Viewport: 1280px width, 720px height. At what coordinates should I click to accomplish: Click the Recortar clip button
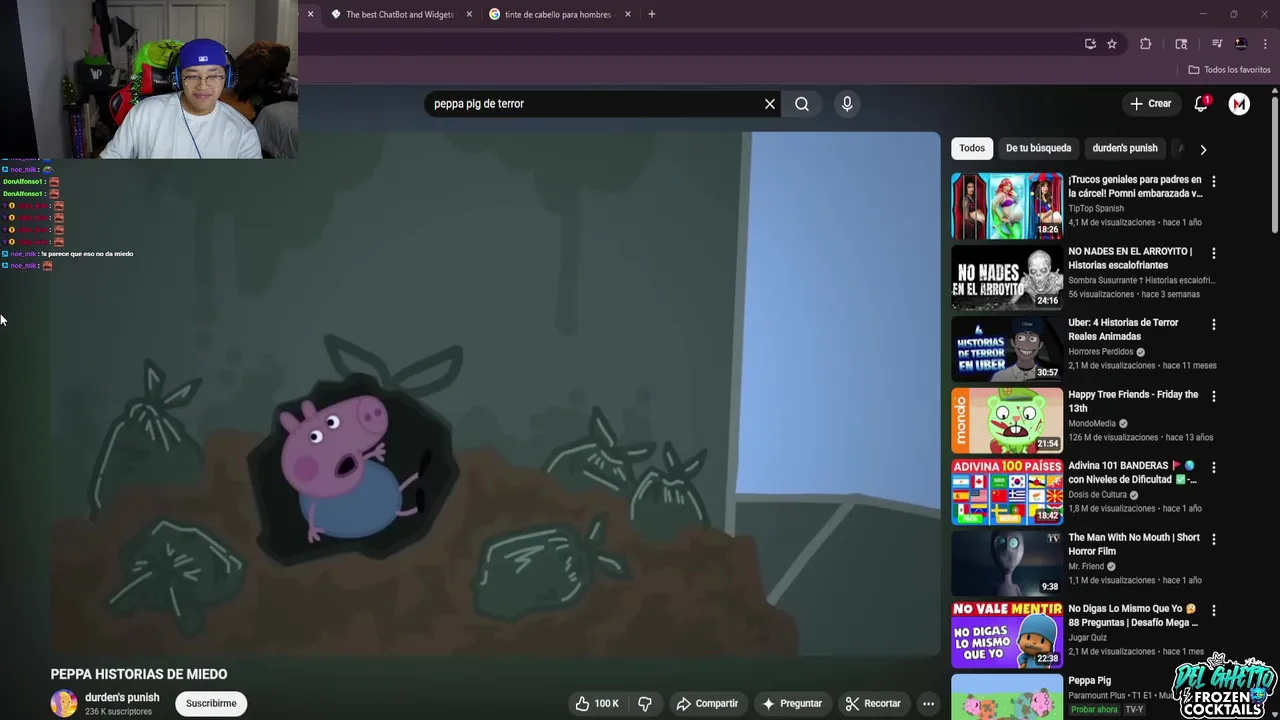(x=873, y=704)
